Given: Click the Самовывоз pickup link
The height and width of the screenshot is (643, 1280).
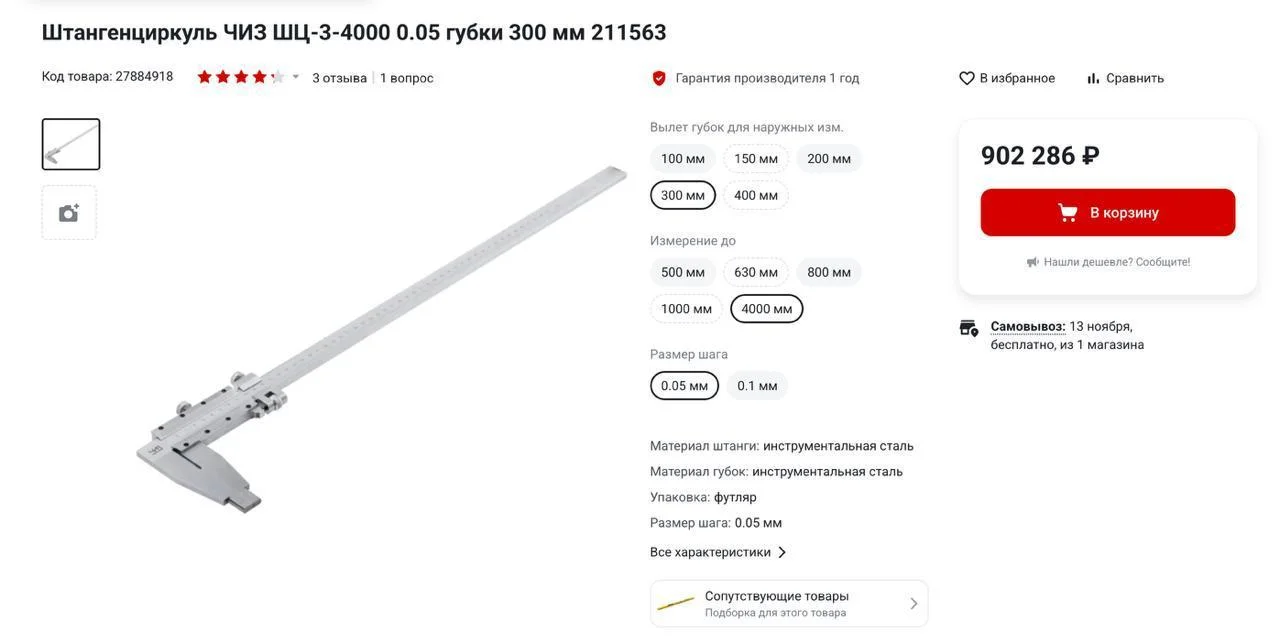Looking at the screenshot, I should [x=1028, y=326].
